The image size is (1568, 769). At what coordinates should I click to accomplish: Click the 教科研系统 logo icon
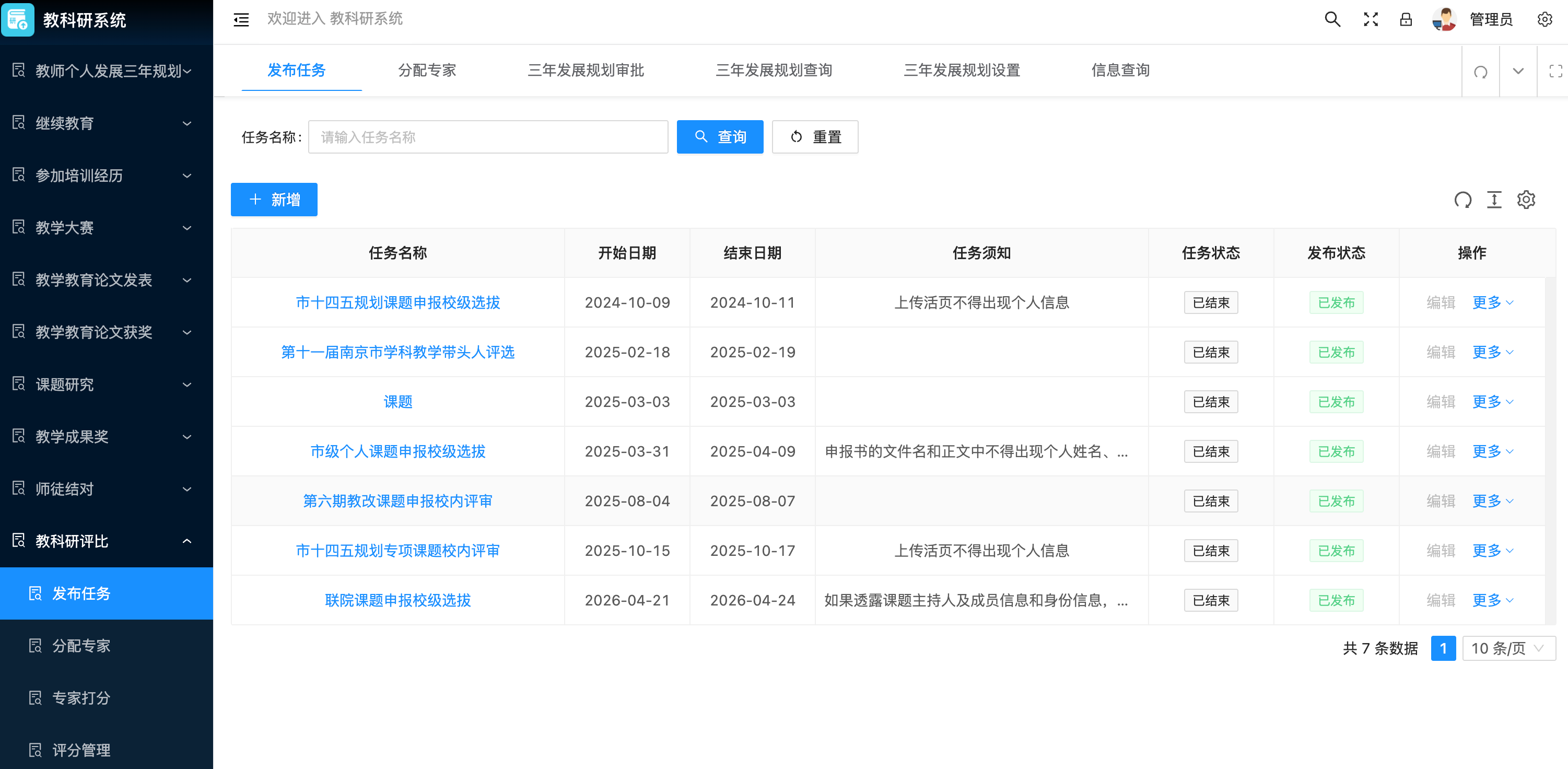(18, 19)
